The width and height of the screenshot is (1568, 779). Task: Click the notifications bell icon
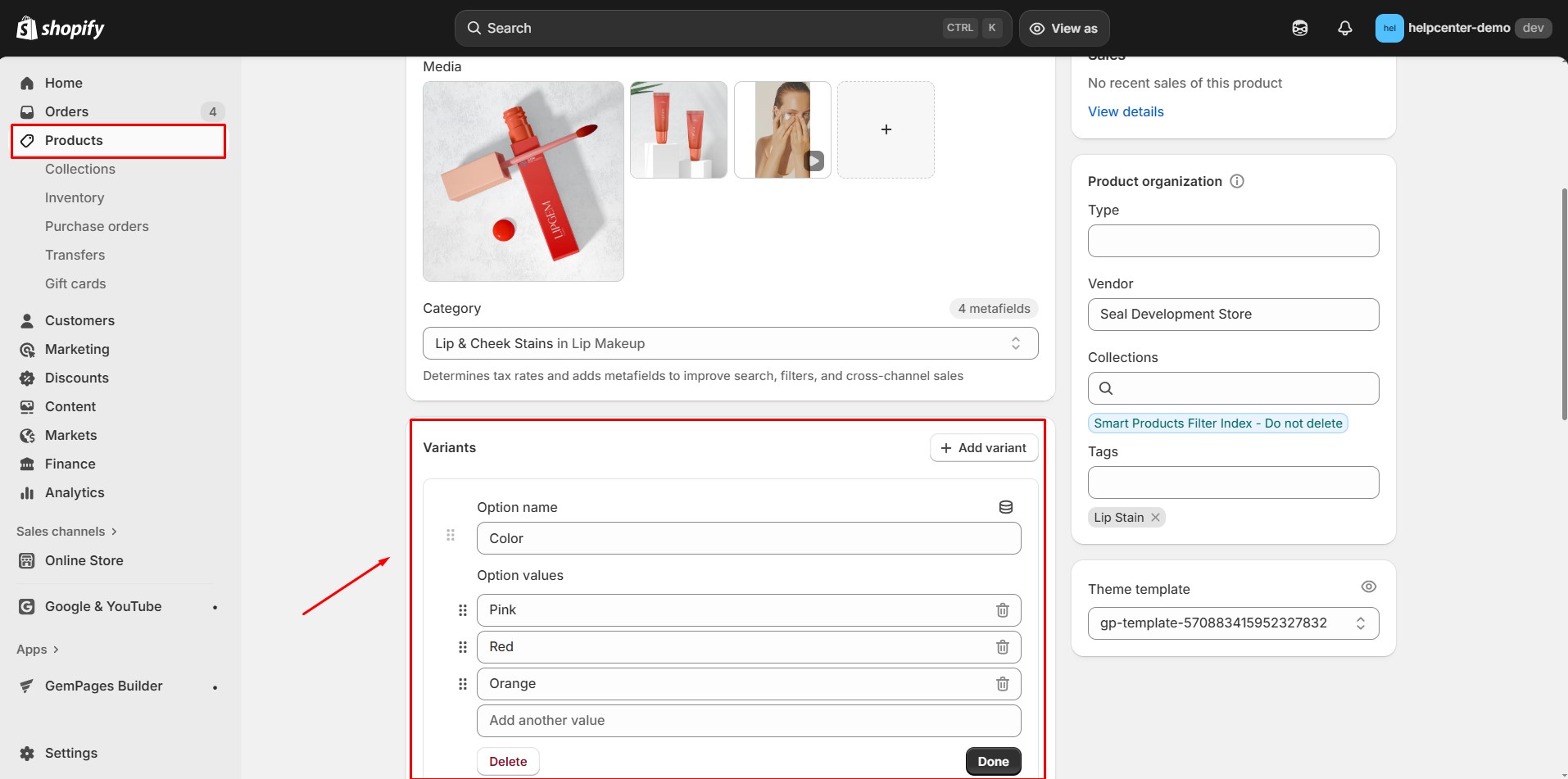[x=1344, y=28]
